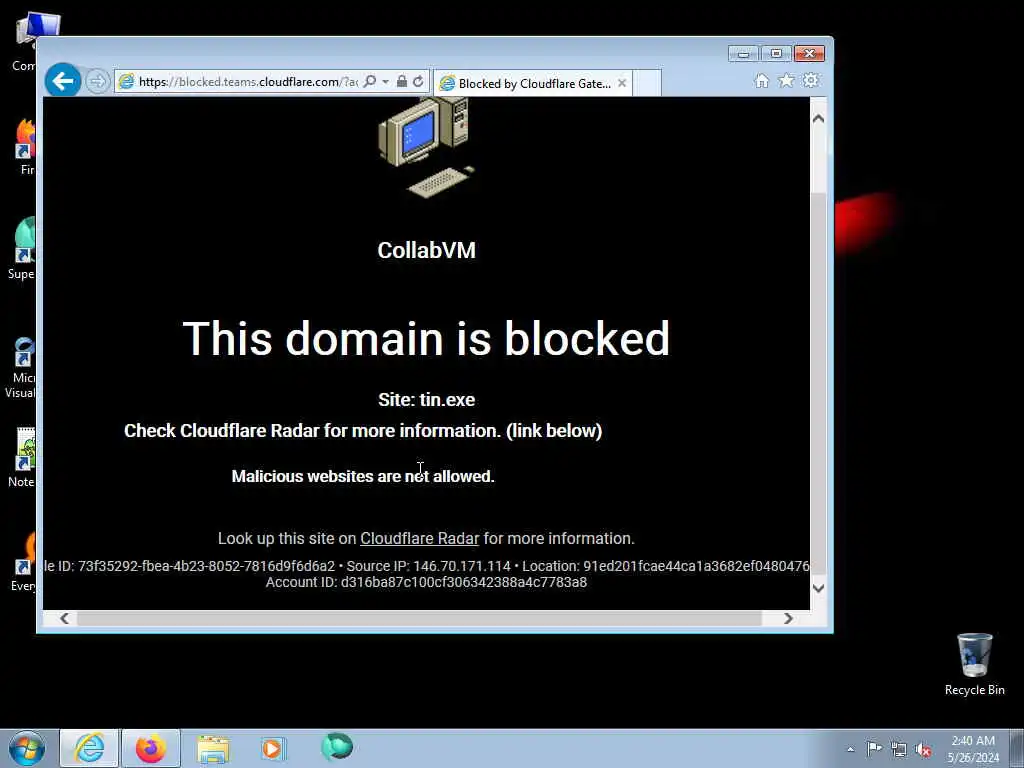Click Internet Explorer taskbar icon

click(89, 748)
